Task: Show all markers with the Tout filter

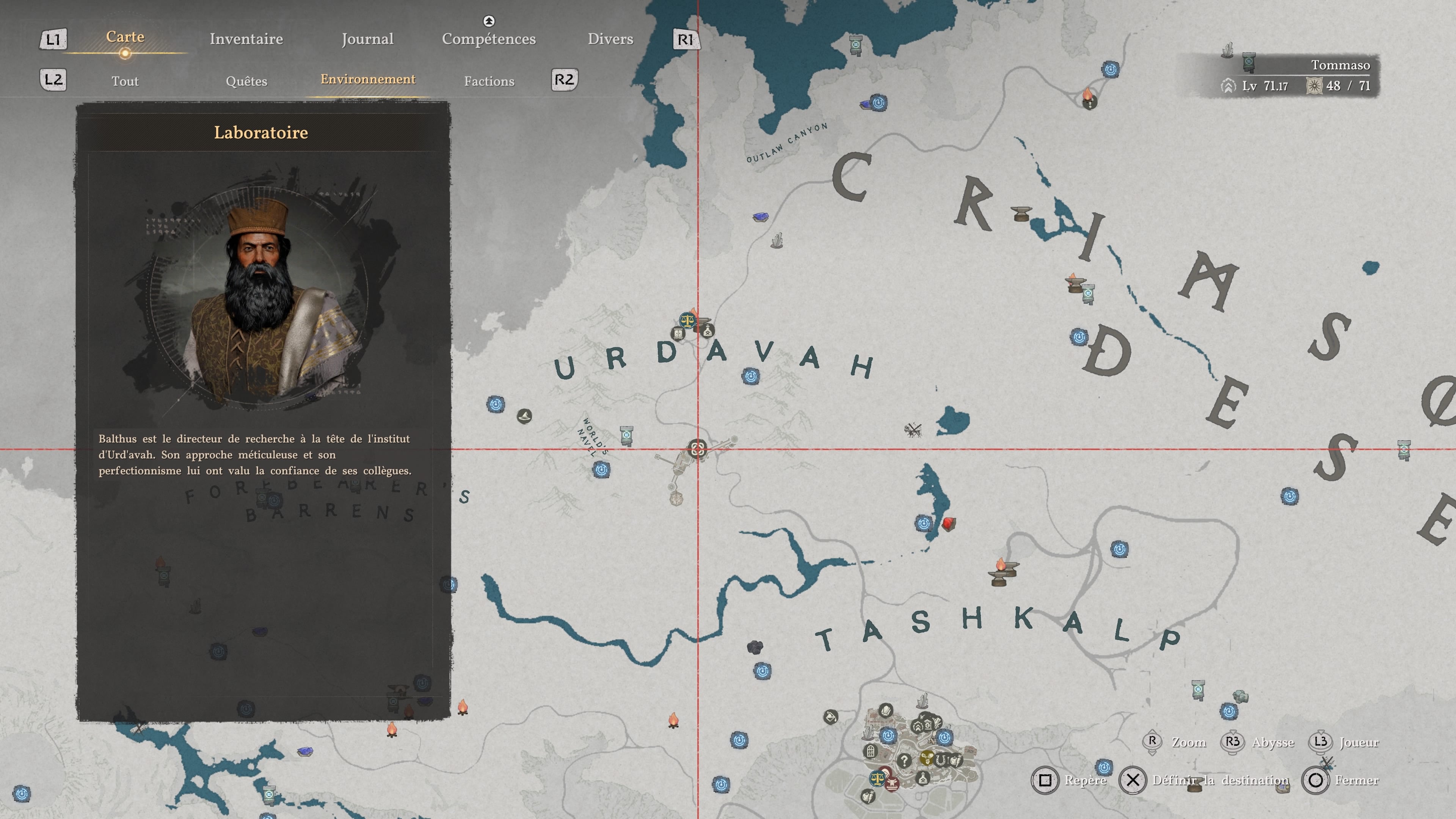Action: coord(125,82)
